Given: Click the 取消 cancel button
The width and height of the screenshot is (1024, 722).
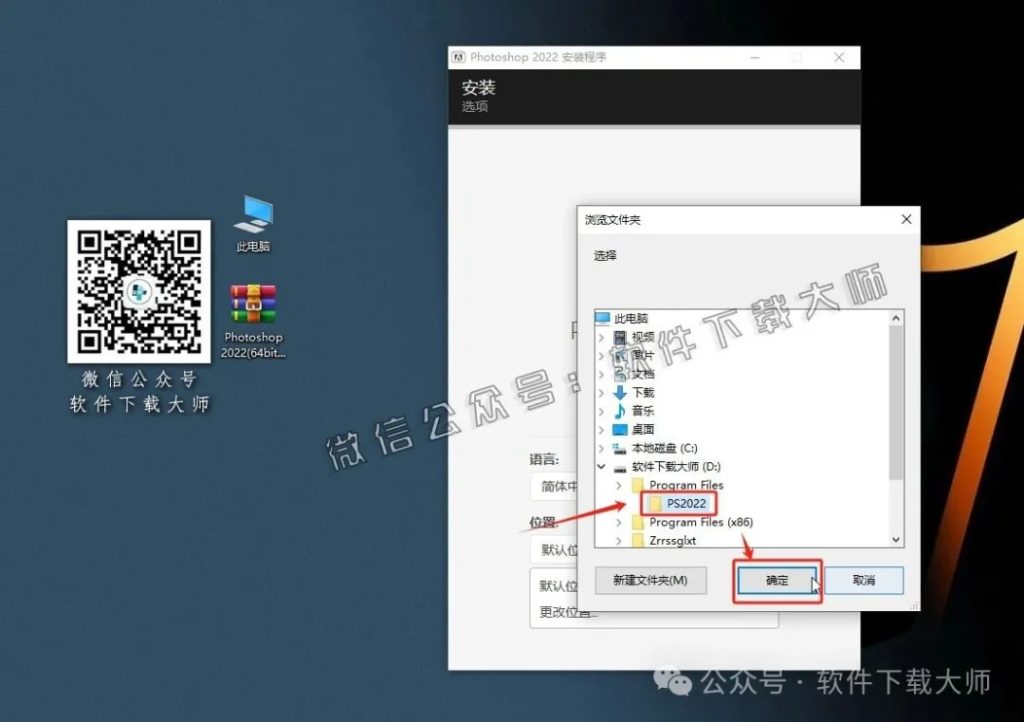Looking at the screenshot, I should (864, 580).
